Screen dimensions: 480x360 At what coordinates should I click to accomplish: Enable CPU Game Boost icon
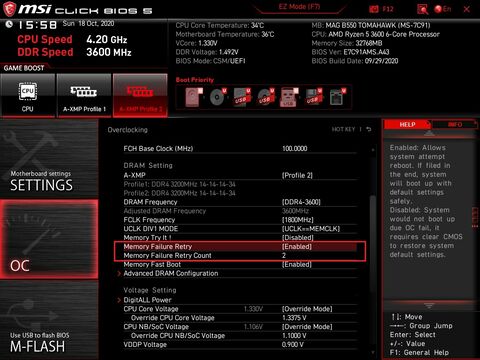(28, 96)
